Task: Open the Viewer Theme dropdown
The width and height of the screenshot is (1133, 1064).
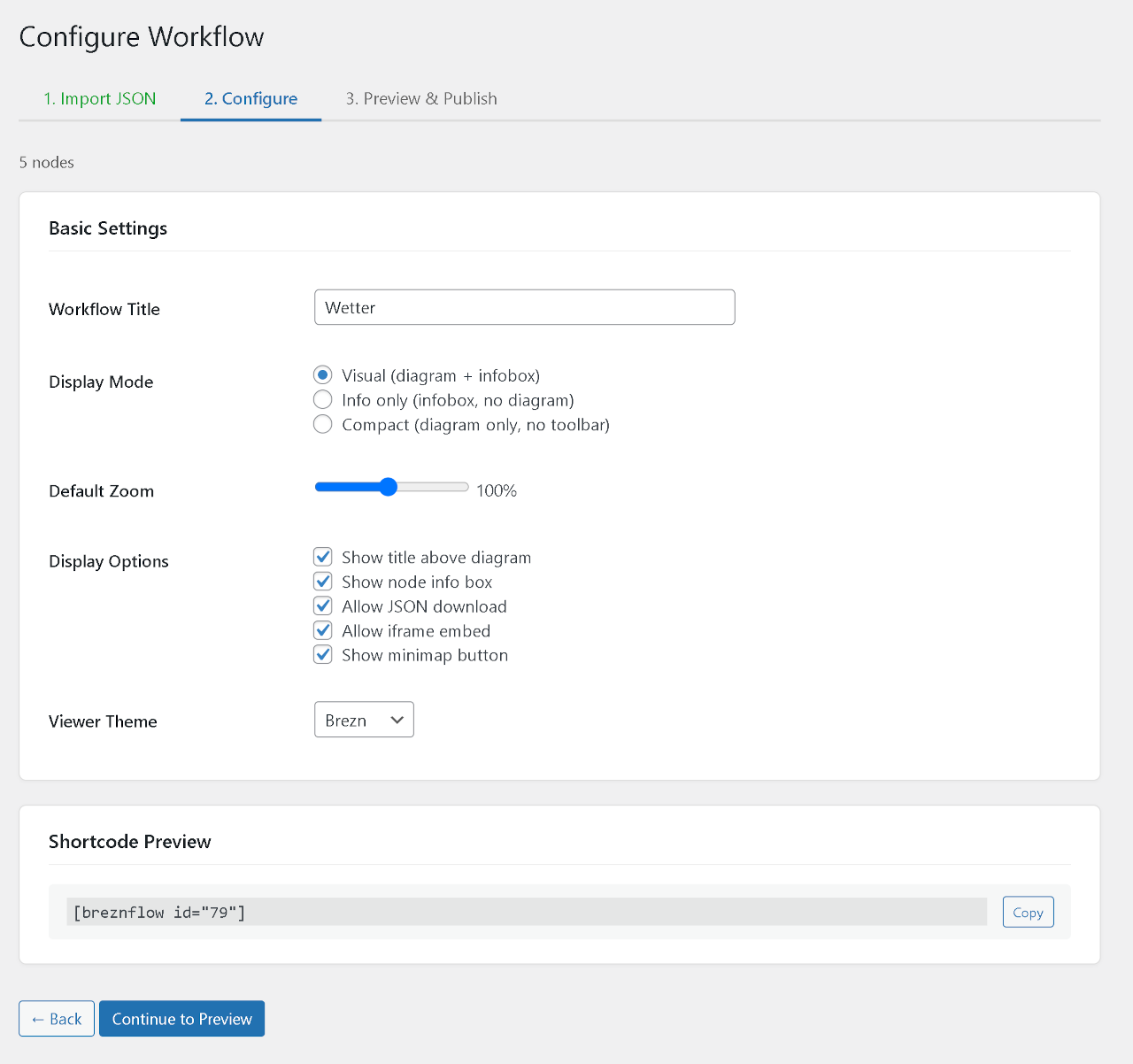Action: 363,720
